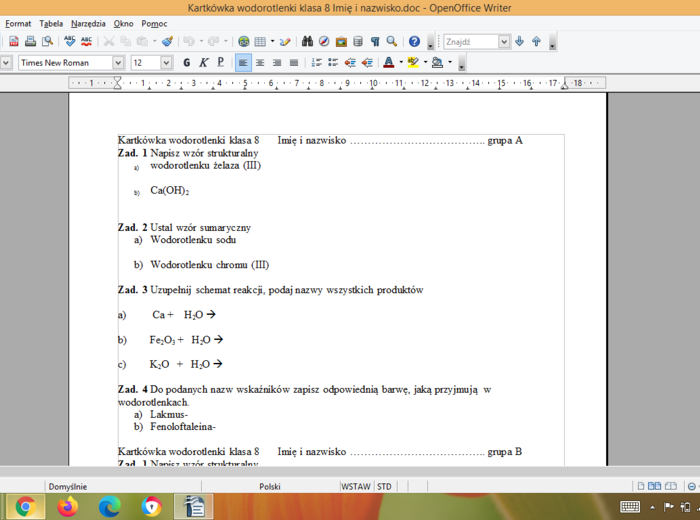Toggle bold formatting (G button)
Image resolution: width=700 pixels, height=520 pixels.
186,63
